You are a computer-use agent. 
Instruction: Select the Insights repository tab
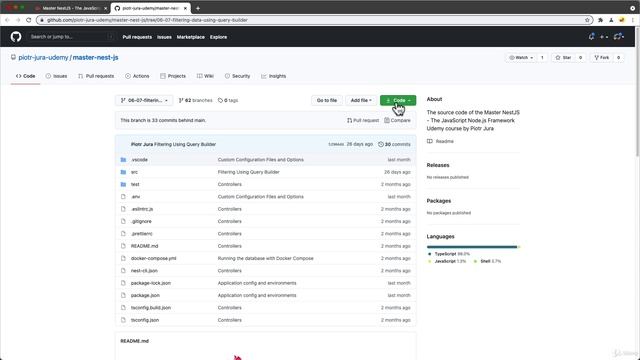coord(273,76)
